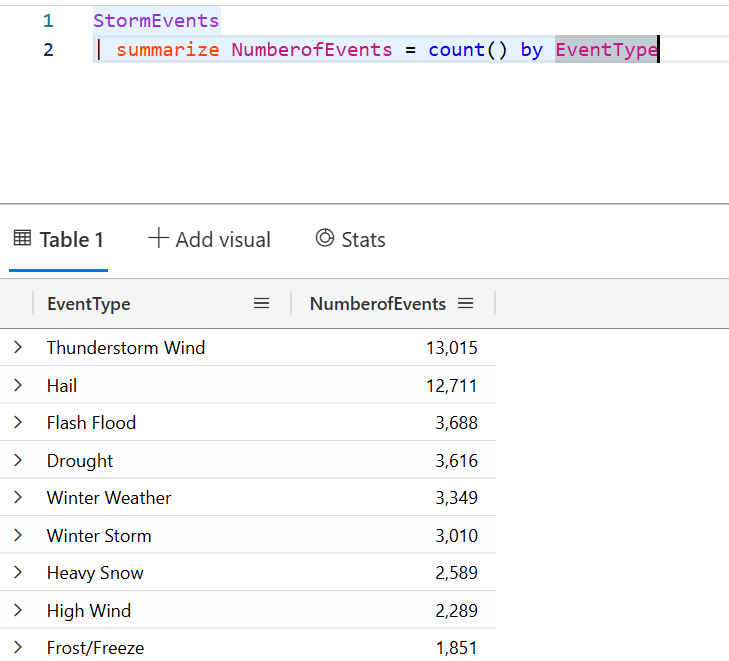Sort by the NumberofEvents column header
The width and height of the screenshot is (729, 661).
click(378, 304)
